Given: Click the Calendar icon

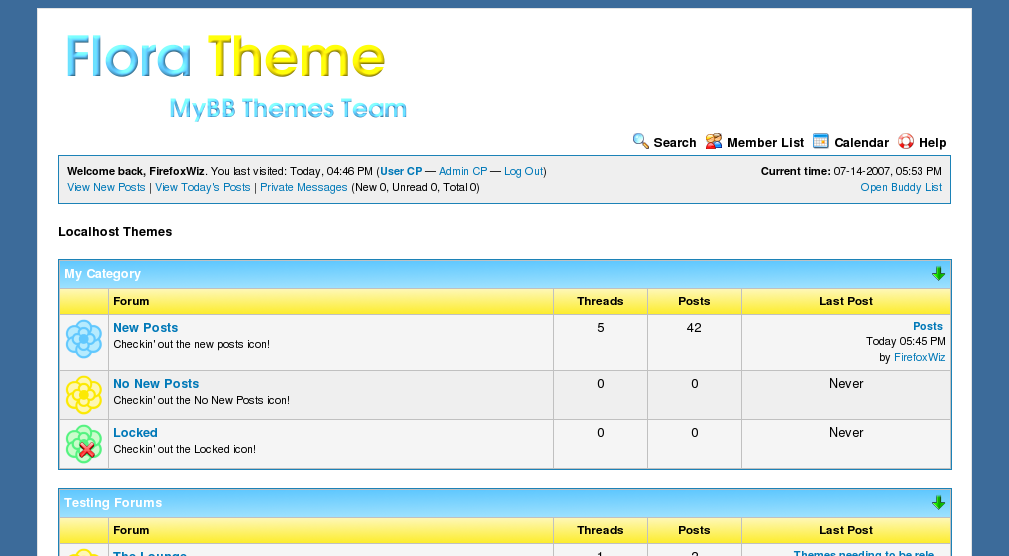Looking at the screenshot, I should (821, 141).
